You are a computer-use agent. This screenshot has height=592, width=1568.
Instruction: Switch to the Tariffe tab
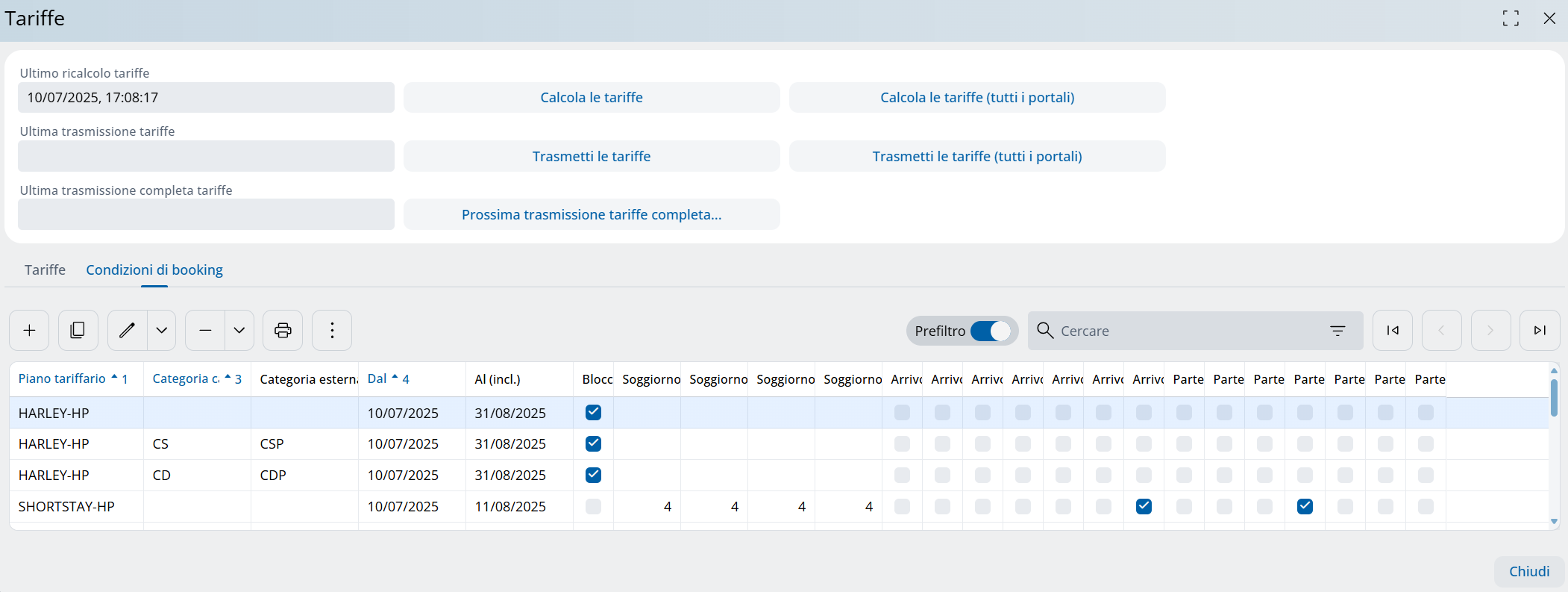point(45,269)
